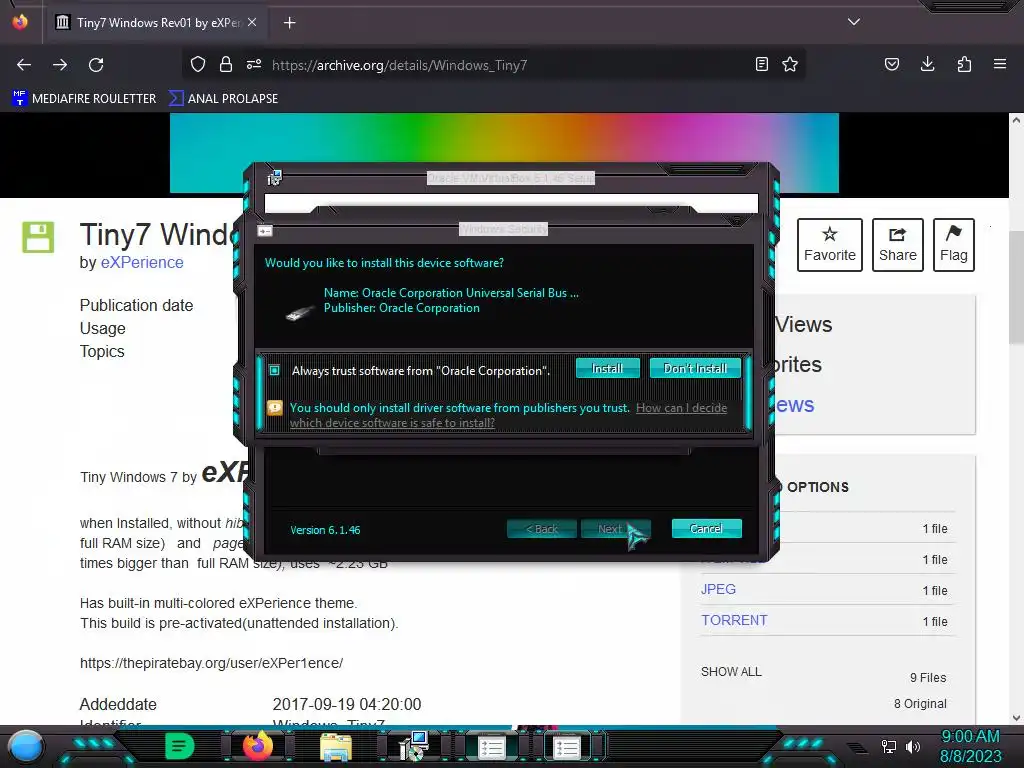Switch to Firefox in taskbar

(257, 746)
